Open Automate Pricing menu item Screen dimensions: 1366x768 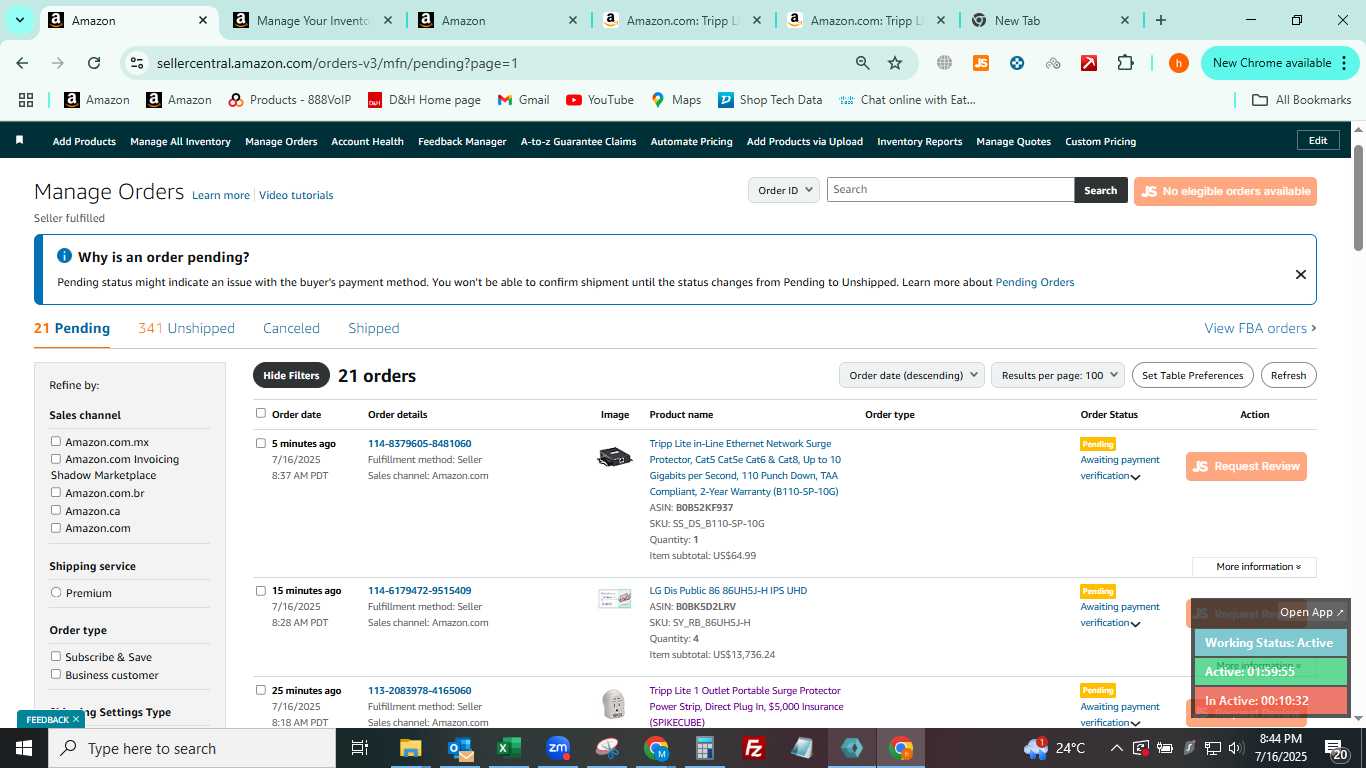coord(691,141)
